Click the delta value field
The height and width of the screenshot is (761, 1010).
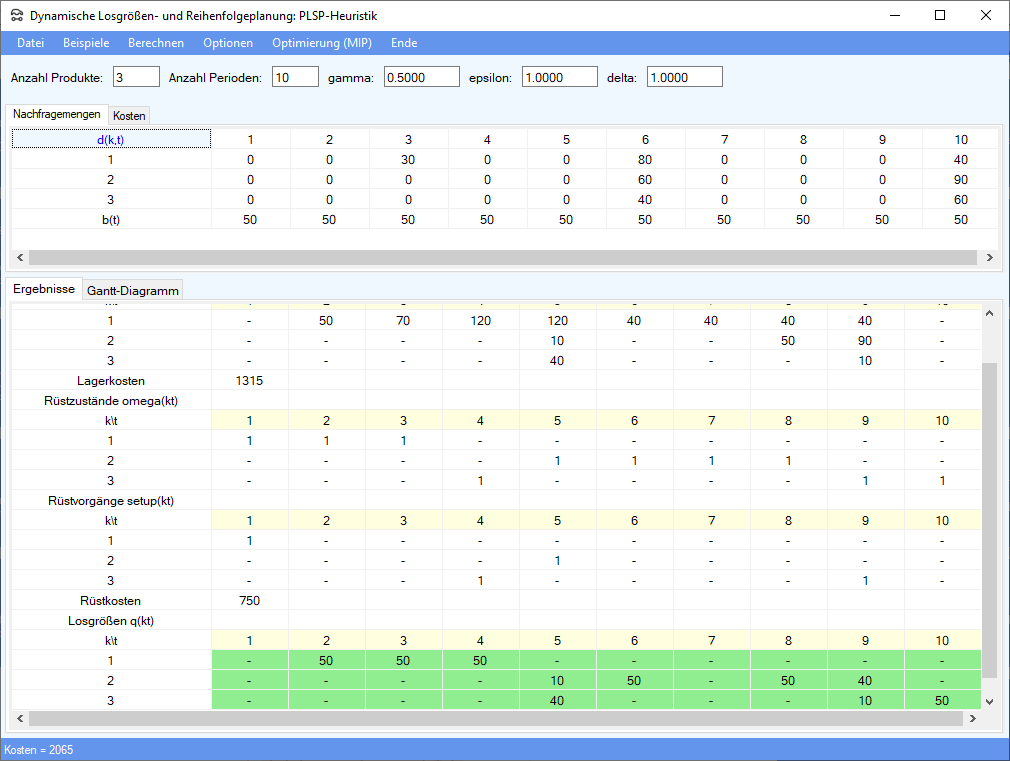684,78
